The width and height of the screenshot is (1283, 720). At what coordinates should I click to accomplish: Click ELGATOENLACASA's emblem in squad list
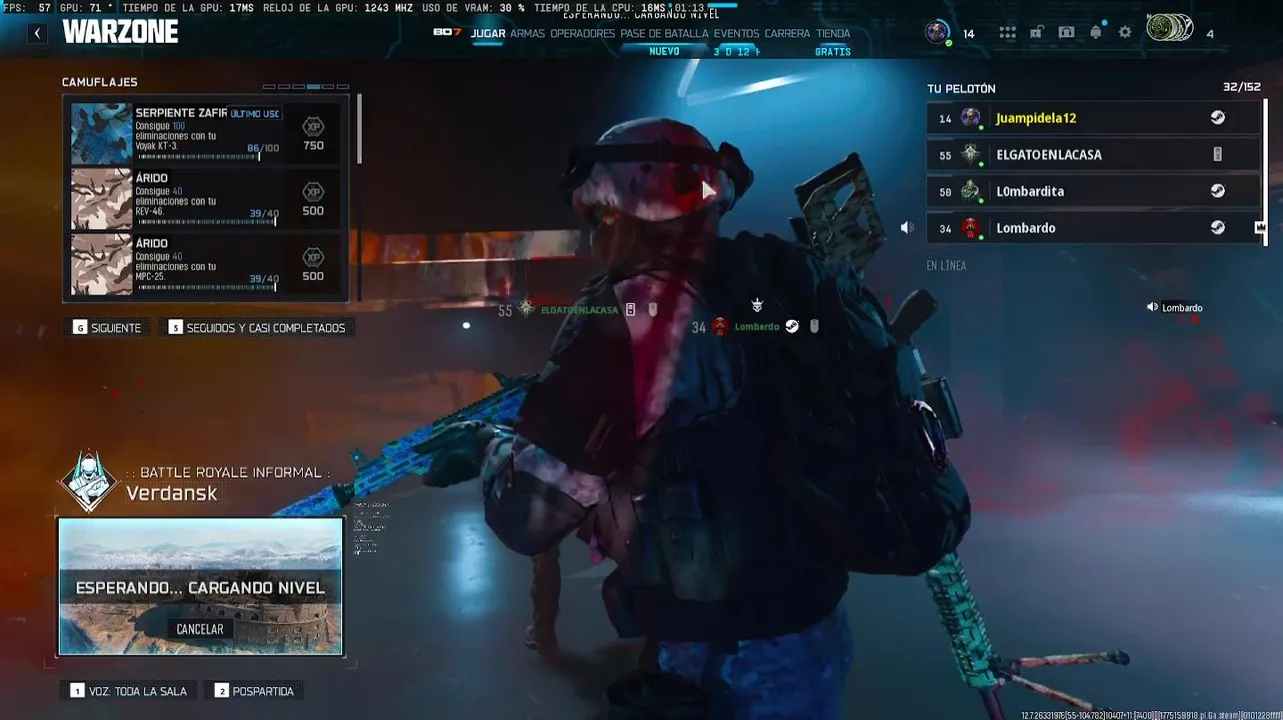(x=971, y=154)
